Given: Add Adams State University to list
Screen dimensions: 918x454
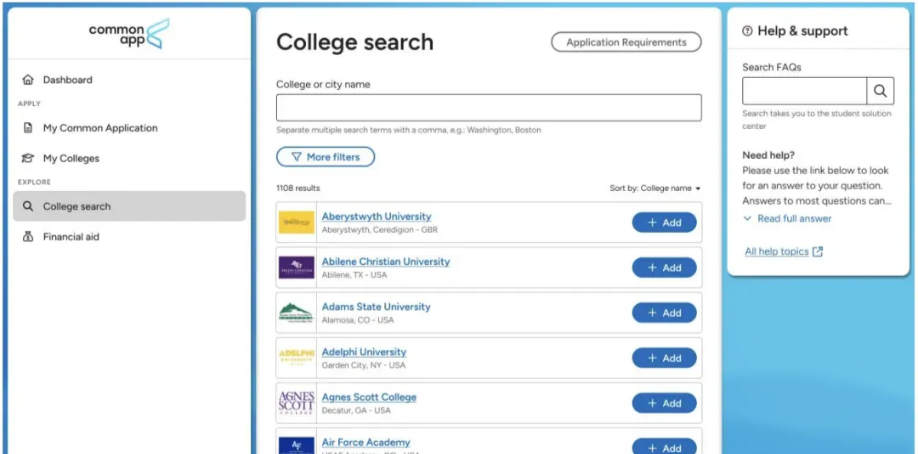Looking at the screenshot, I should [x=664, y=313].
